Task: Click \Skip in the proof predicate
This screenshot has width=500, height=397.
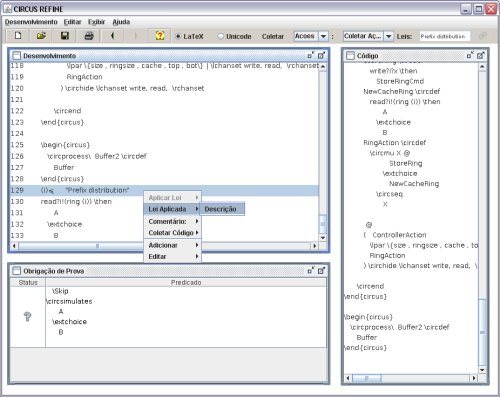Action: (x=60, y=291)
